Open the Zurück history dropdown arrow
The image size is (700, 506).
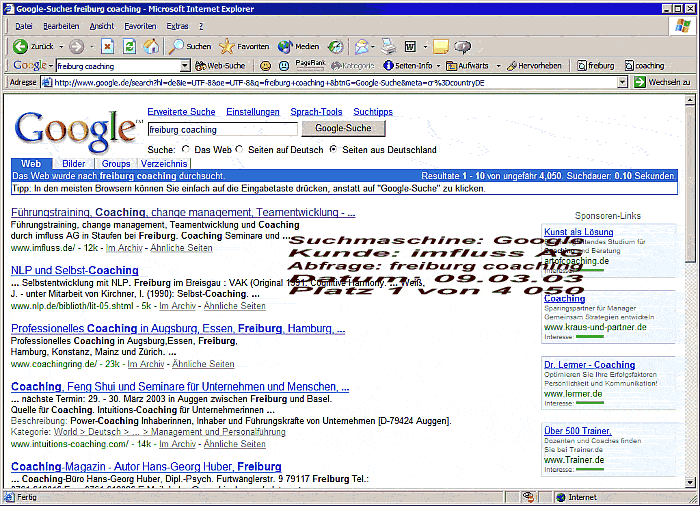point(61,46)
